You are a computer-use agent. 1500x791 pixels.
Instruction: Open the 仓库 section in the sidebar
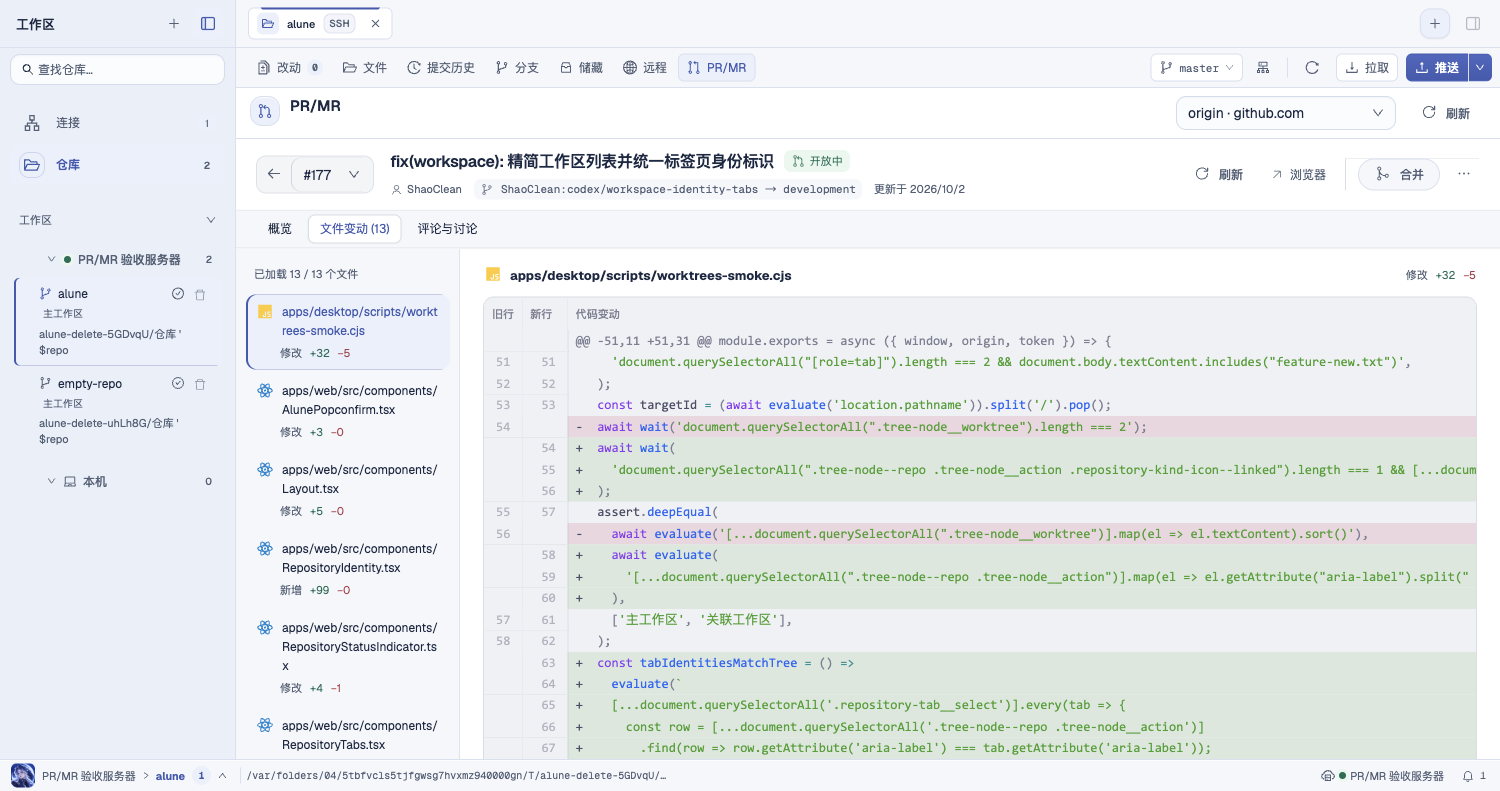(x=117, y=165)
